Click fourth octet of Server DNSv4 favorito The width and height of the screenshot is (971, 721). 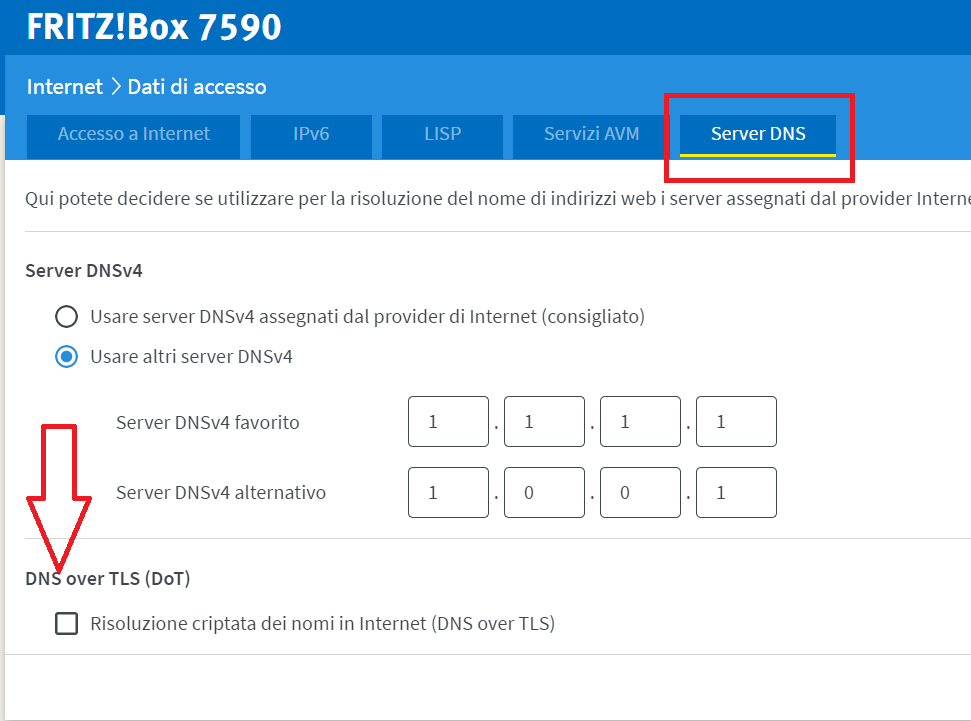736,422
